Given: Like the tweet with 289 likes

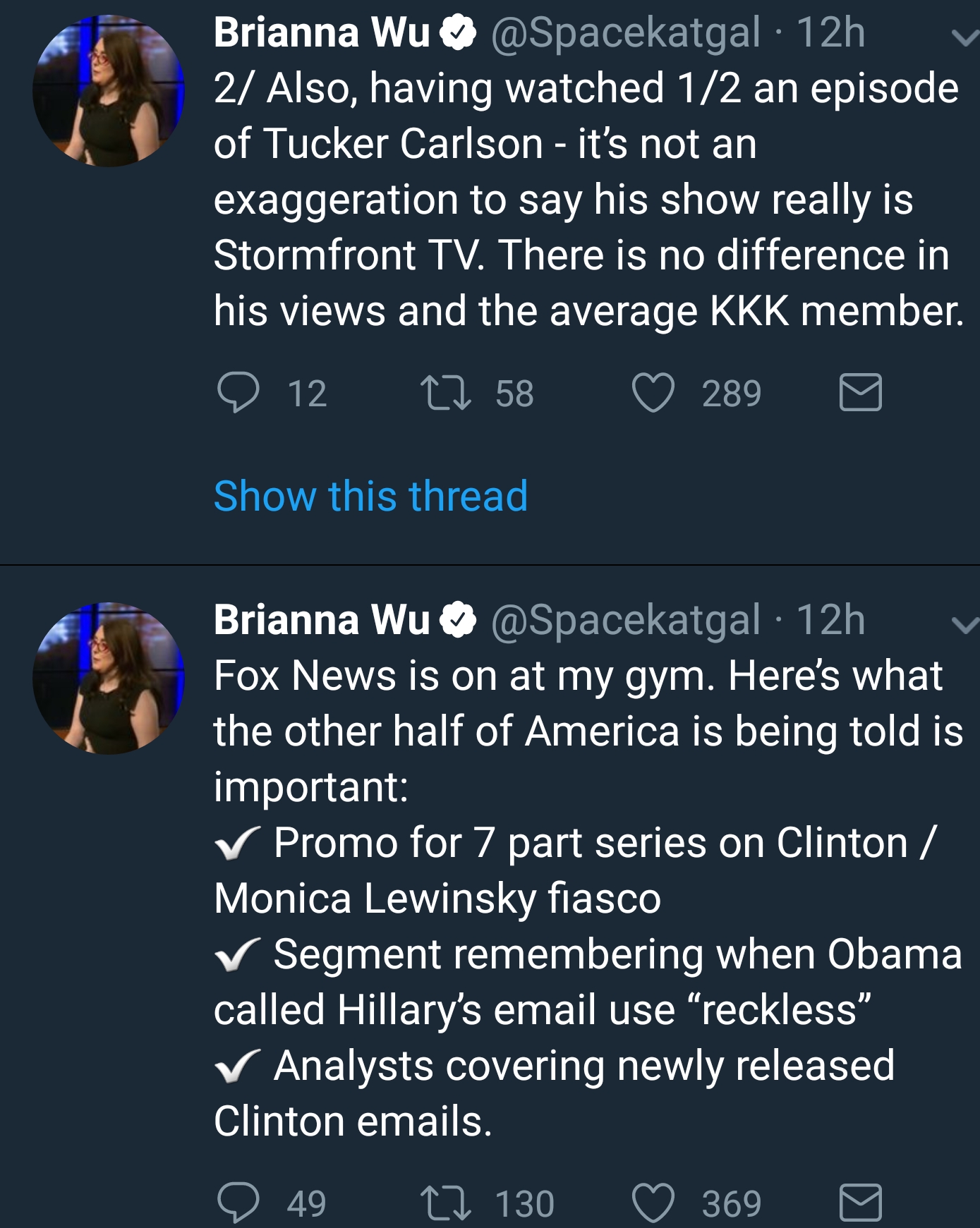Looking at the screenshot, I should click(653, 393).
